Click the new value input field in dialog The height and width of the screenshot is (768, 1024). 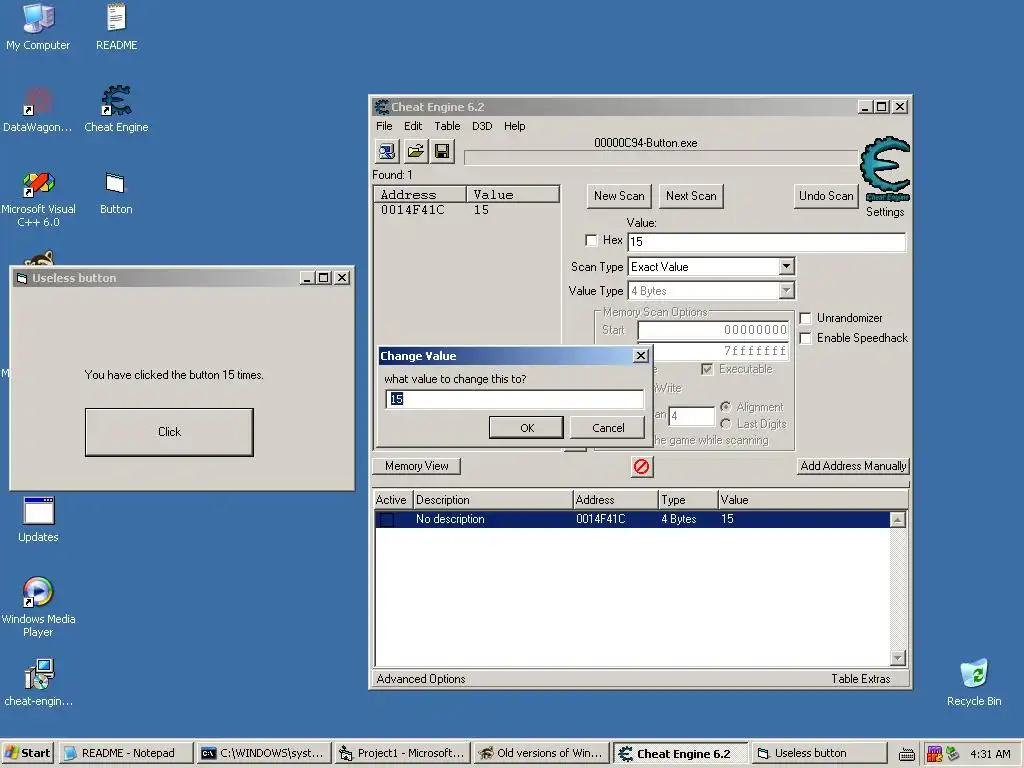(515, 399)
